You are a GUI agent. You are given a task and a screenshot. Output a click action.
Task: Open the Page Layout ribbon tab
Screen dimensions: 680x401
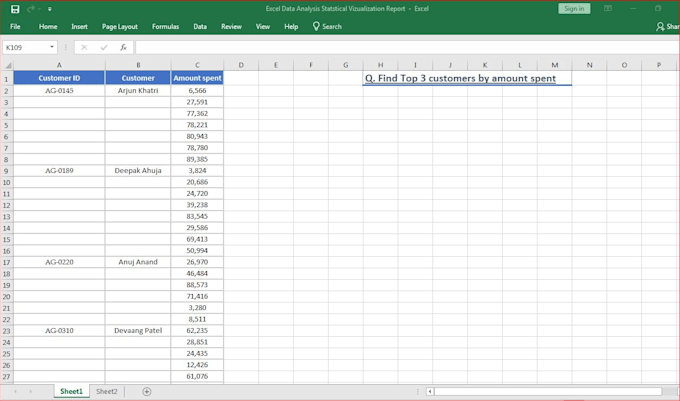pos(120,27)
